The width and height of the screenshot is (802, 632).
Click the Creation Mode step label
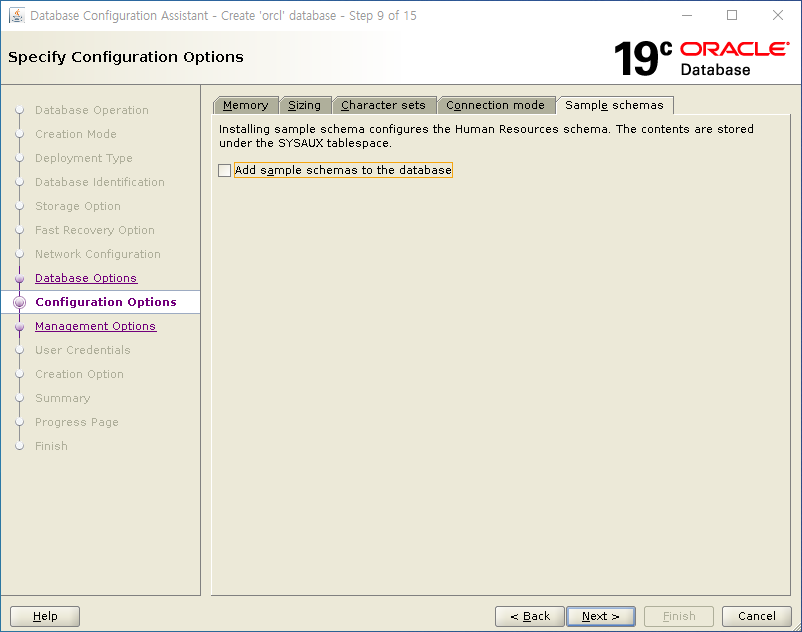[76, 134]
